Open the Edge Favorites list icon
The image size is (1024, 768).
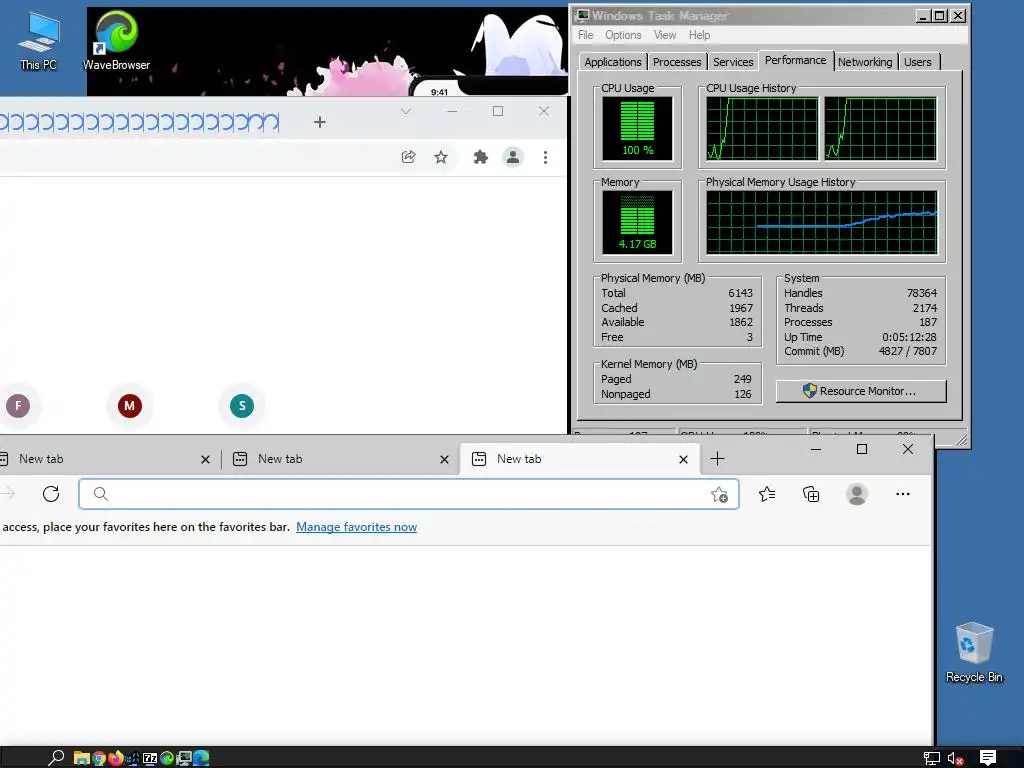(767, 494)
